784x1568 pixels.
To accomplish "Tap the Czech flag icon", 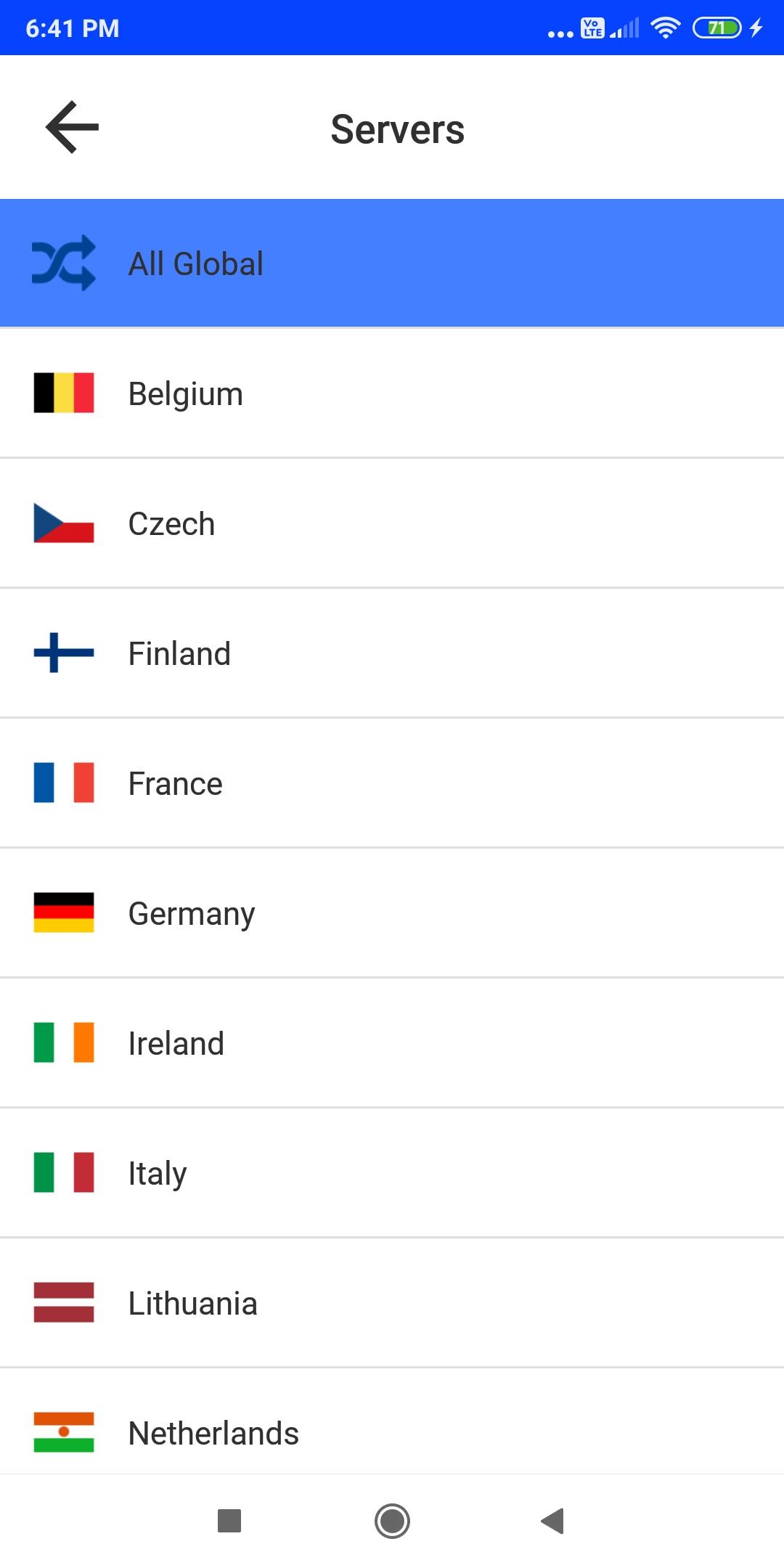I will click(x=64, y=523).
